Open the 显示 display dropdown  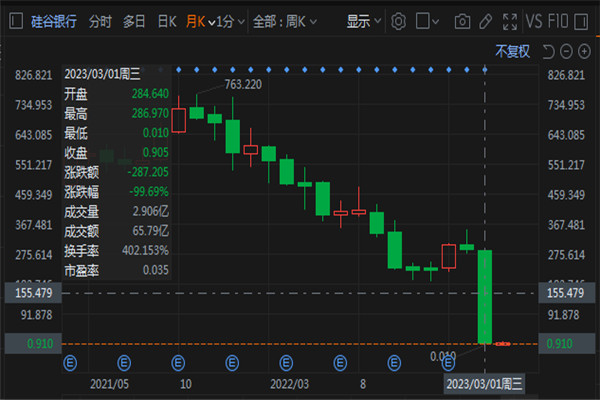pyautogui.click(x=364, y=21)
